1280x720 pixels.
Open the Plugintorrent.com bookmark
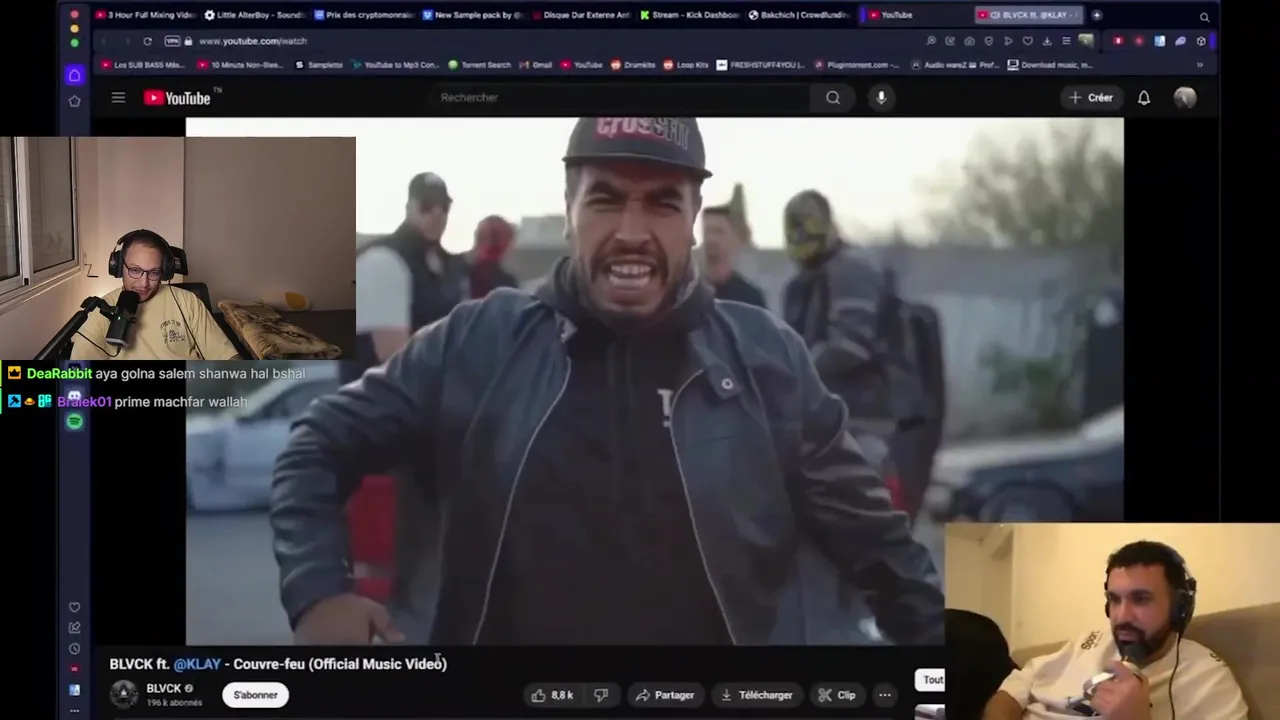858,65
